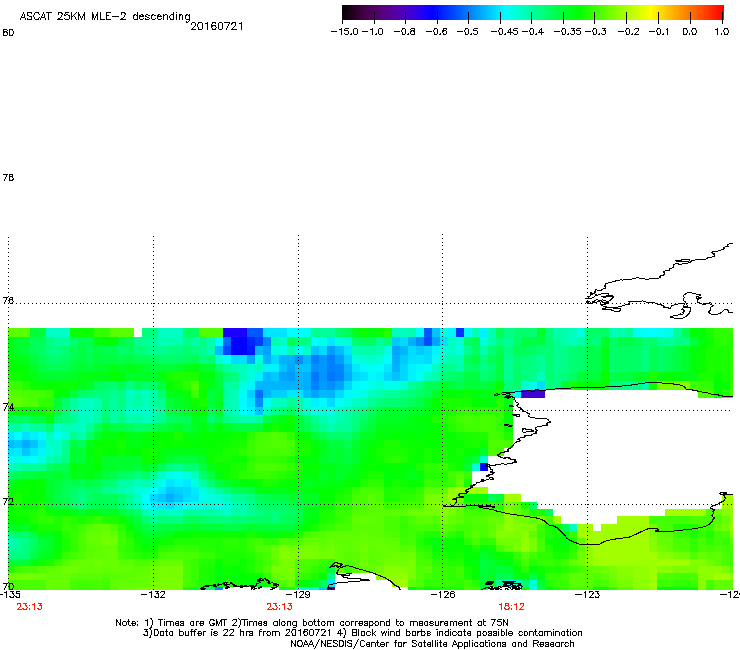Click the dark blue patch at the map's top edge
This screenshot has width=740, height=650.
[242, 341]
